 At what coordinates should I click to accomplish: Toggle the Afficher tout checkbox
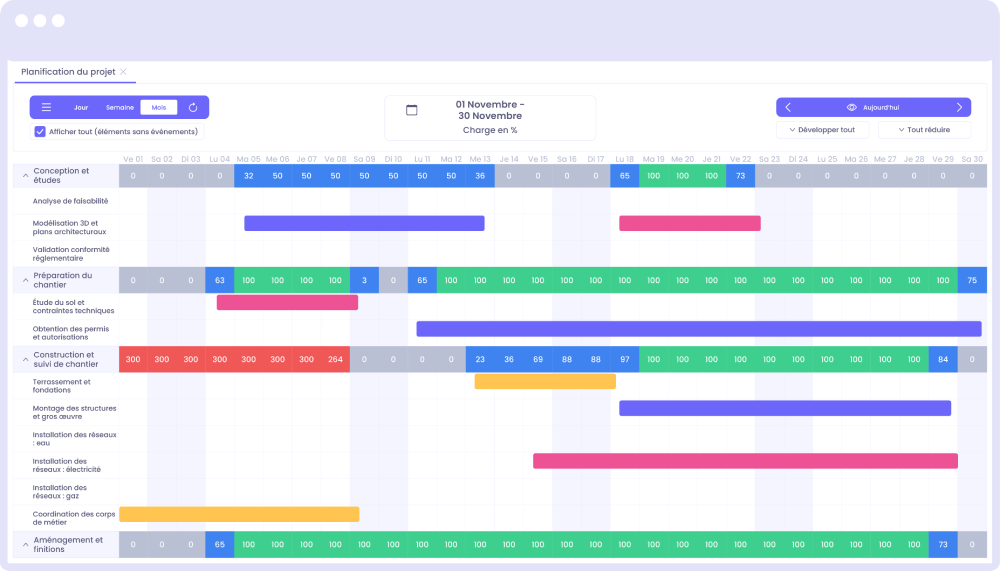(x=40, y=131)
